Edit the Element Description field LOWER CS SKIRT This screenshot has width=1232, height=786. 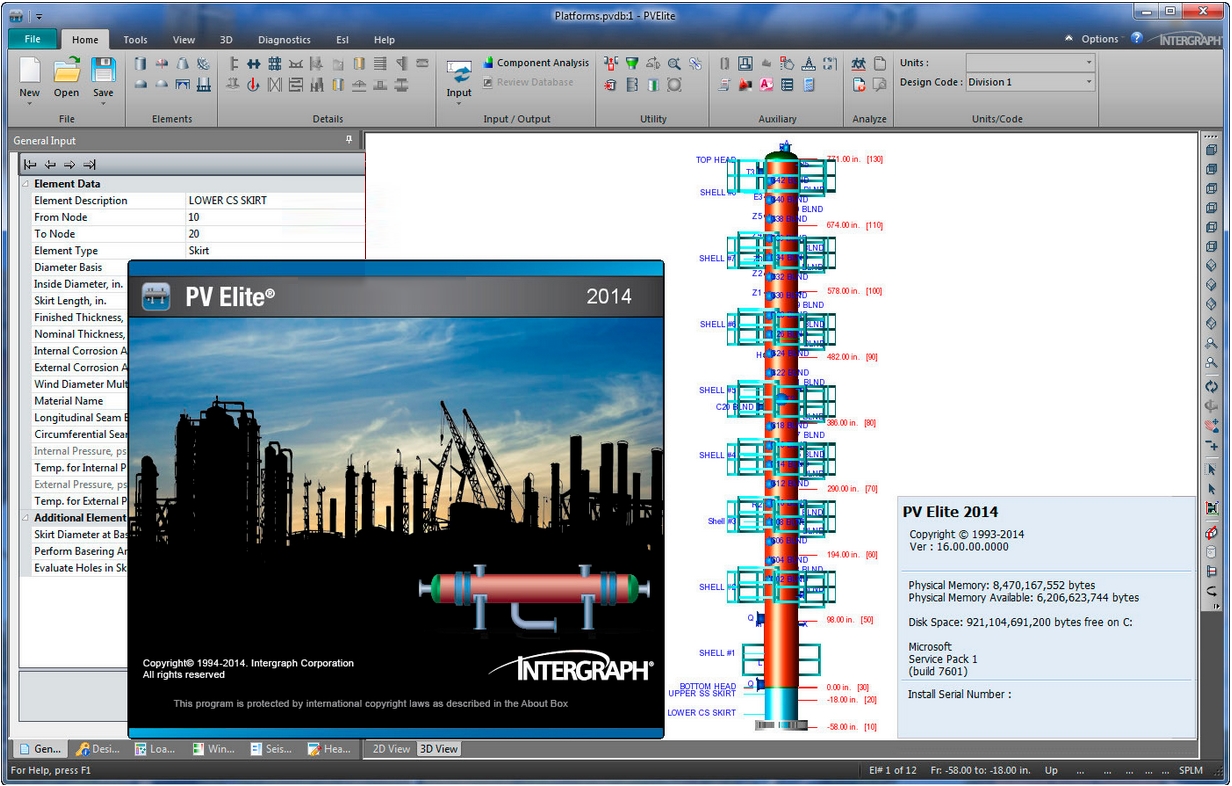click(275, 200)
